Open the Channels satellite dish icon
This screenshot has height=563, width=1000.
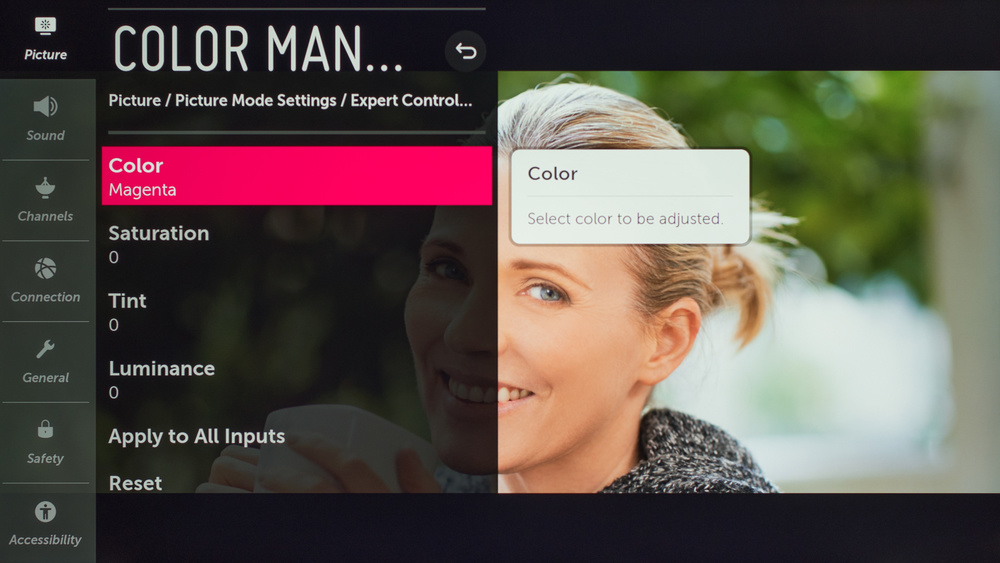click(45, 187)
